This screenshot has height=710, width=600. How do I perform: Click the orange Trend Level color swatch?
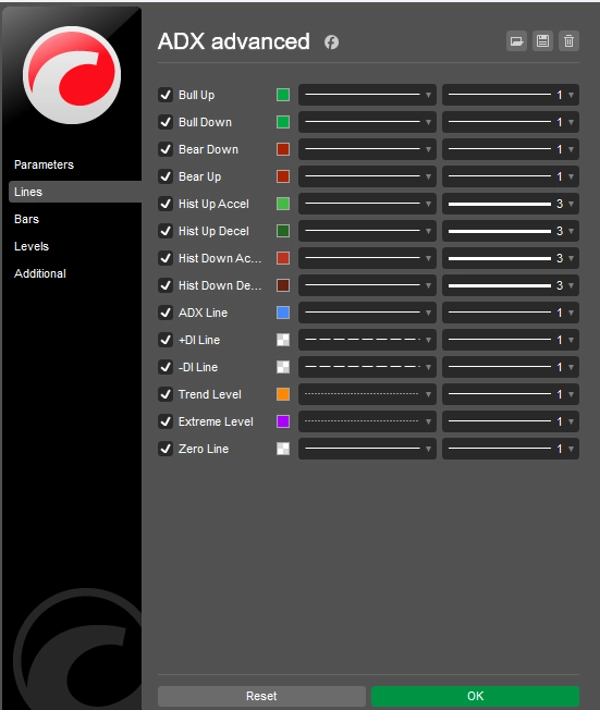coord(283,395)
